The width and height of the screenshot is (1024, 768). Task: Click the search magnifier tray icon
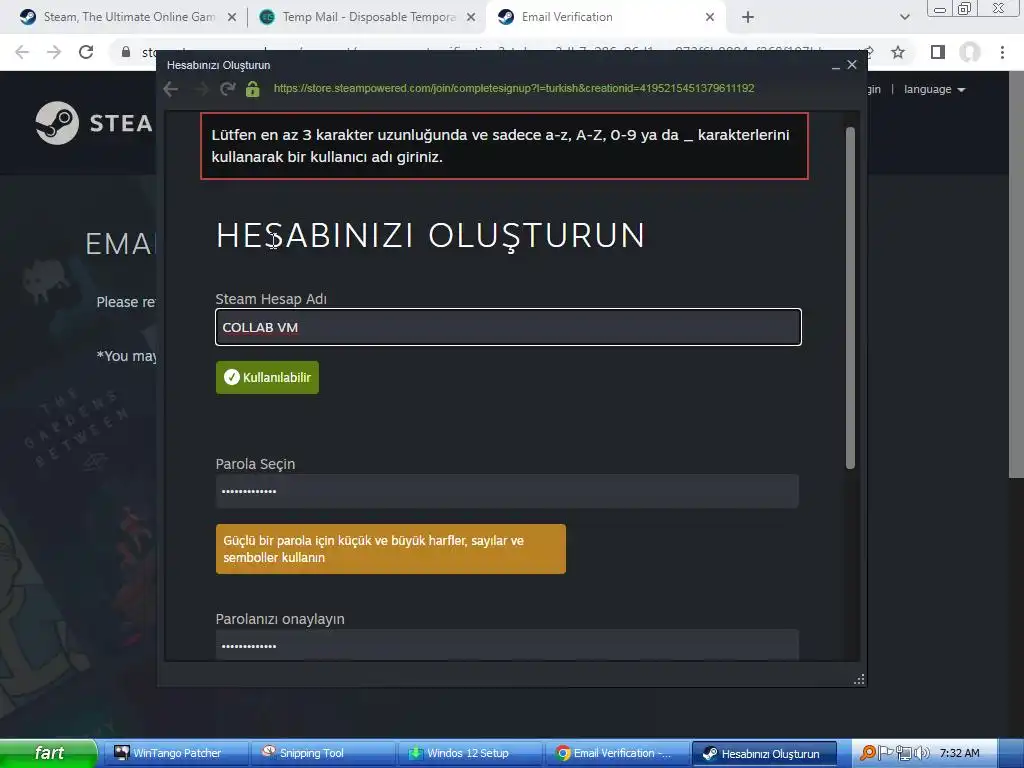point(867,753)
